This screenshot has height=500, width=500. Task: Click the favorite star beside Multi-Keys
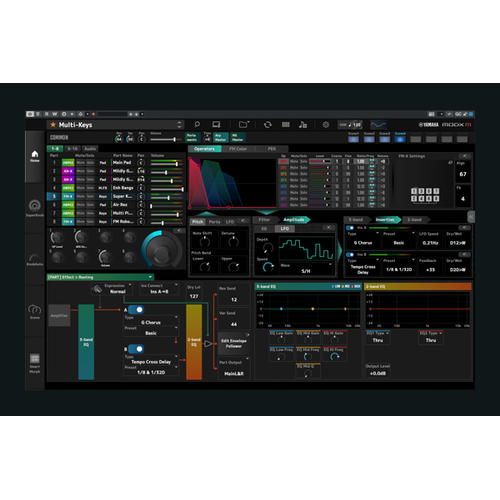(53, 125)
